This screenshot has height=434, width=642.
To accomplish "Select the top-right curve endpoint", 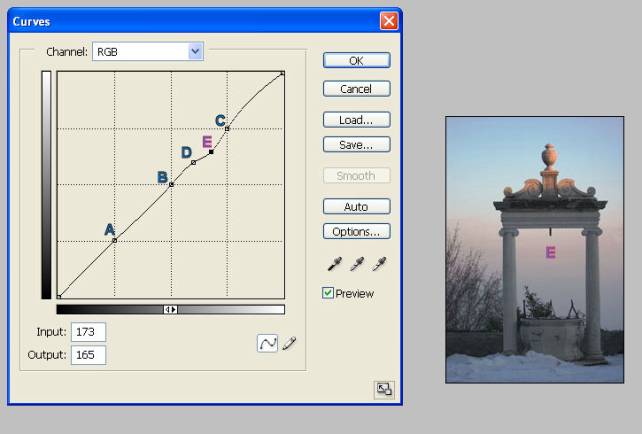I will pyautogui.click(x=282, y=74).
